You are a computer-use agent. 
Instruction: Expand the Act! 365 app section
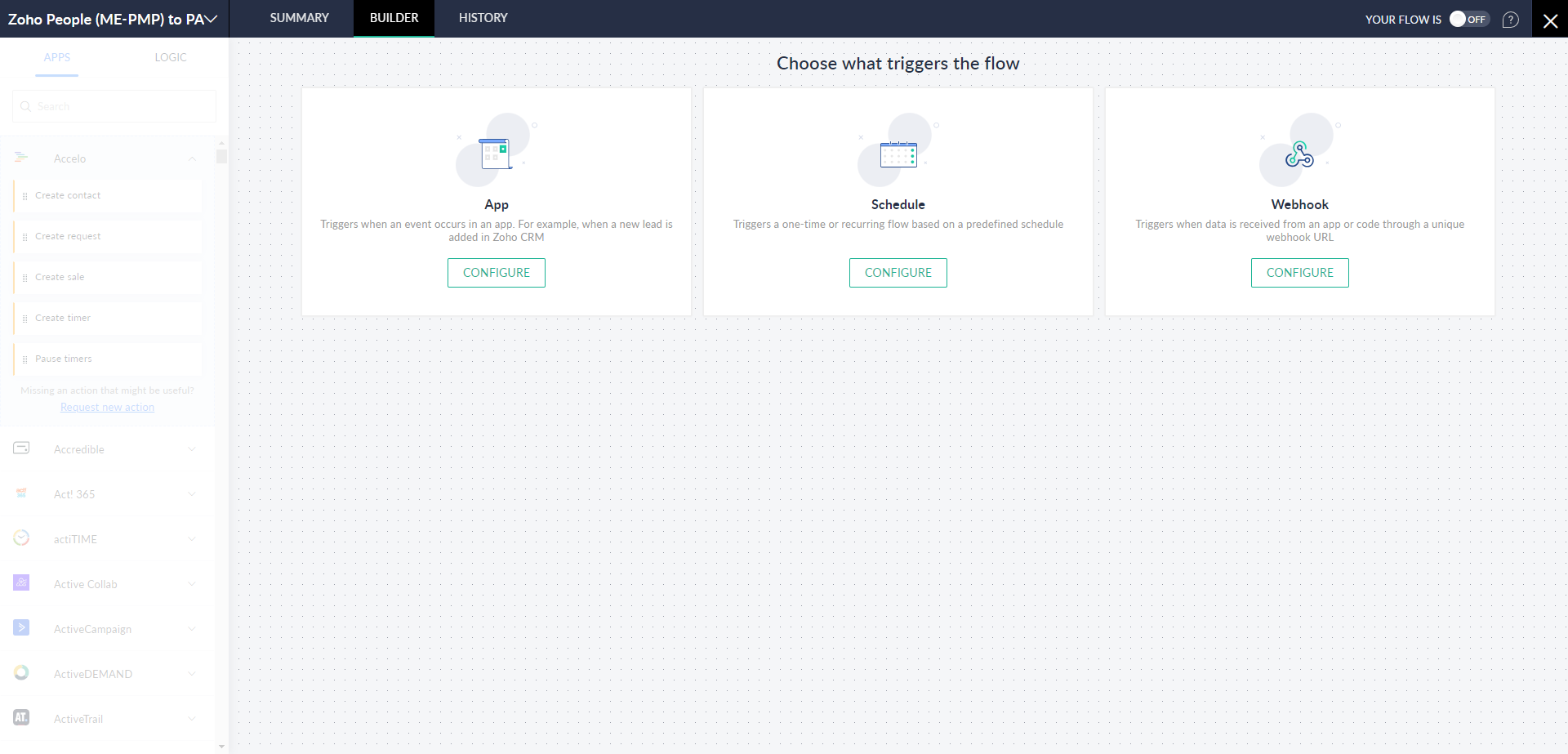(x=192, y=493)
